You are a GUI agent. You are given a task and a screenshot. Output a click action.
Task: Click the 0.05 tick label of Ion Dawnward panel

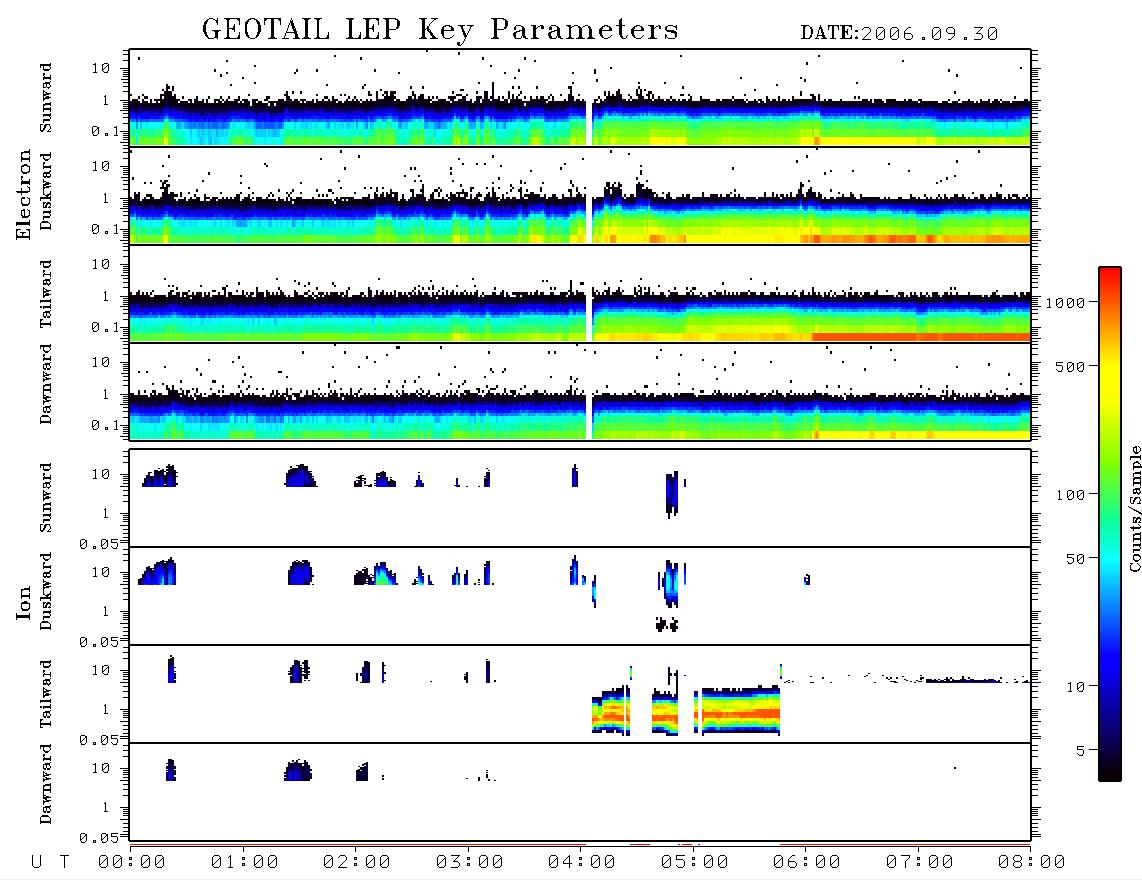99,838
